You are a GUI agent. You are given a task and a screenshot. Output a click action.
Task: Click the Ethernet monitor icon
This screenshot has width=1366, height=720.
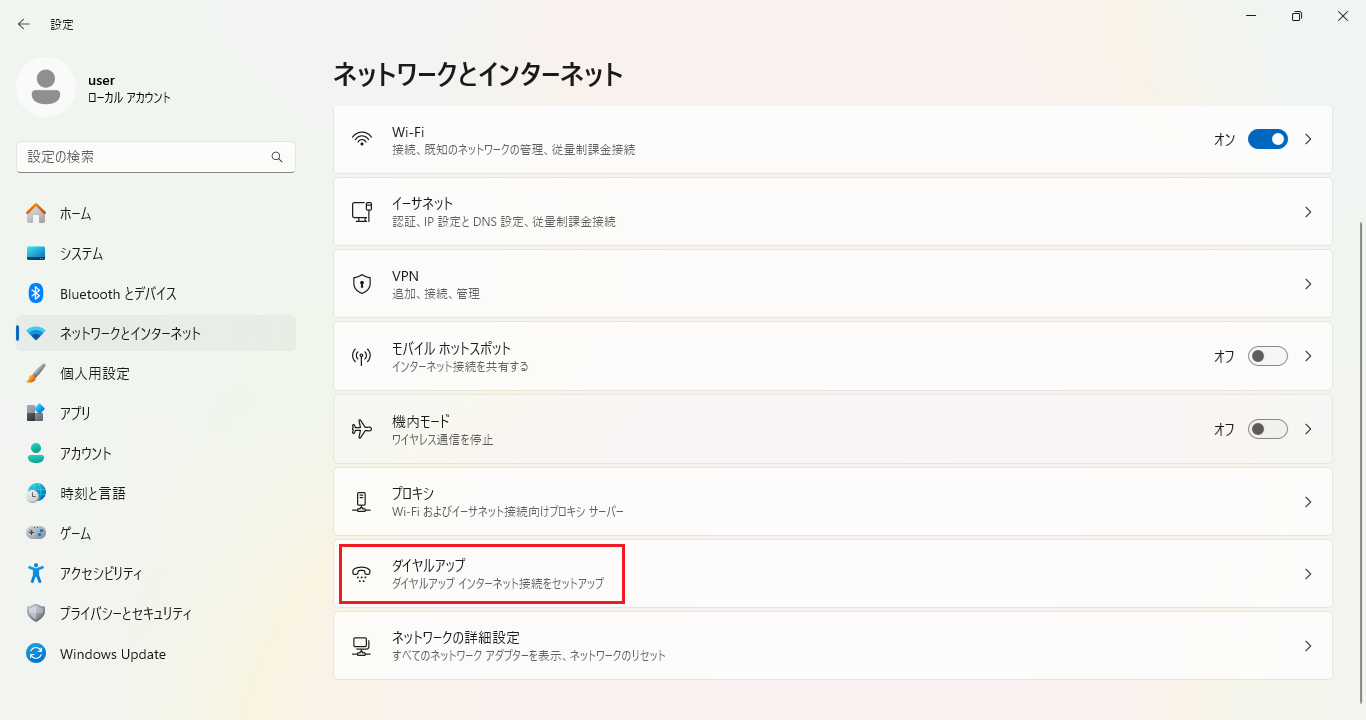point(362,212)
